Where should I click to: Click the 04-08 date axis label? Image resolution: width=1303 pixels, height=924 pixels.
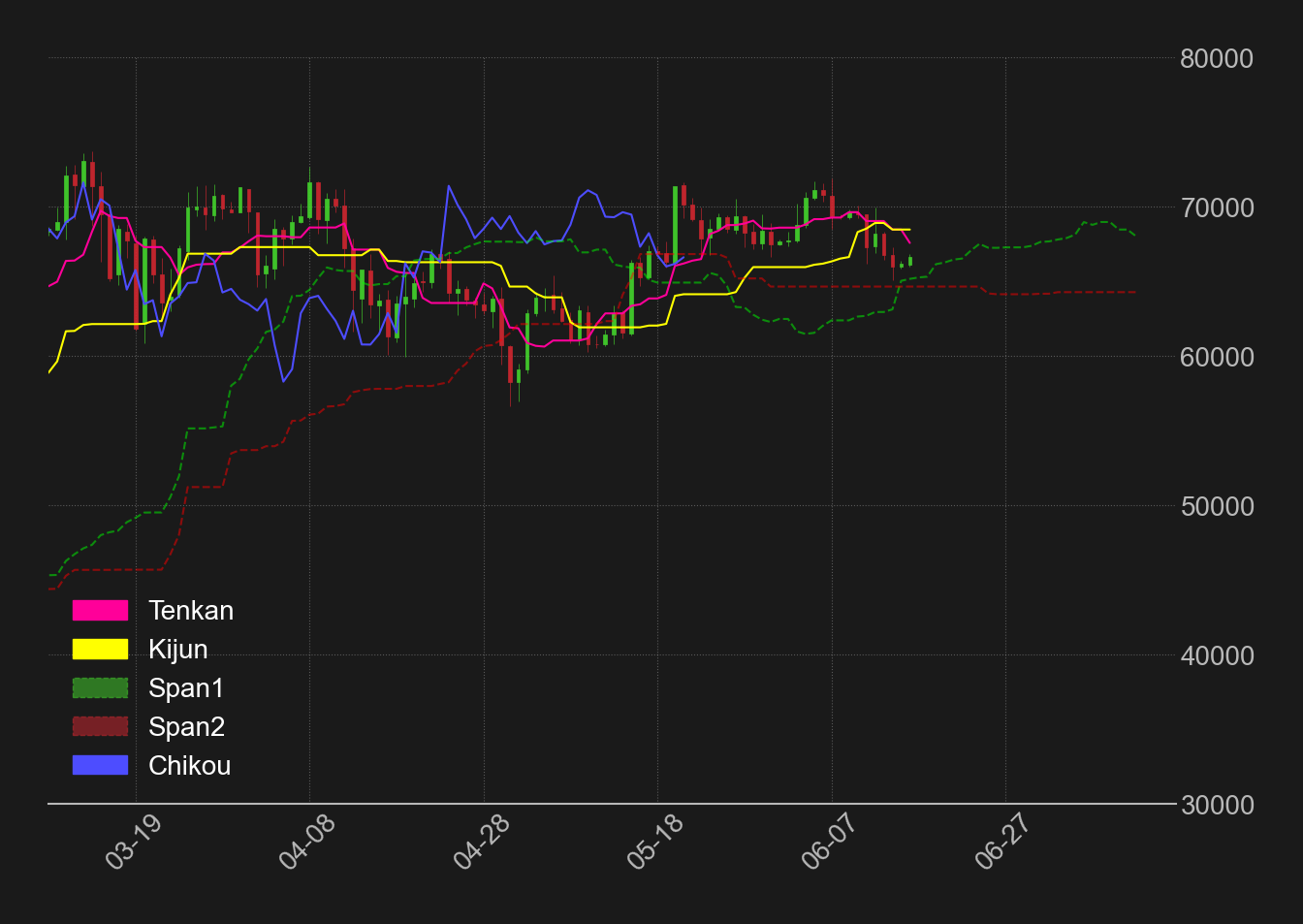[306, 842]
